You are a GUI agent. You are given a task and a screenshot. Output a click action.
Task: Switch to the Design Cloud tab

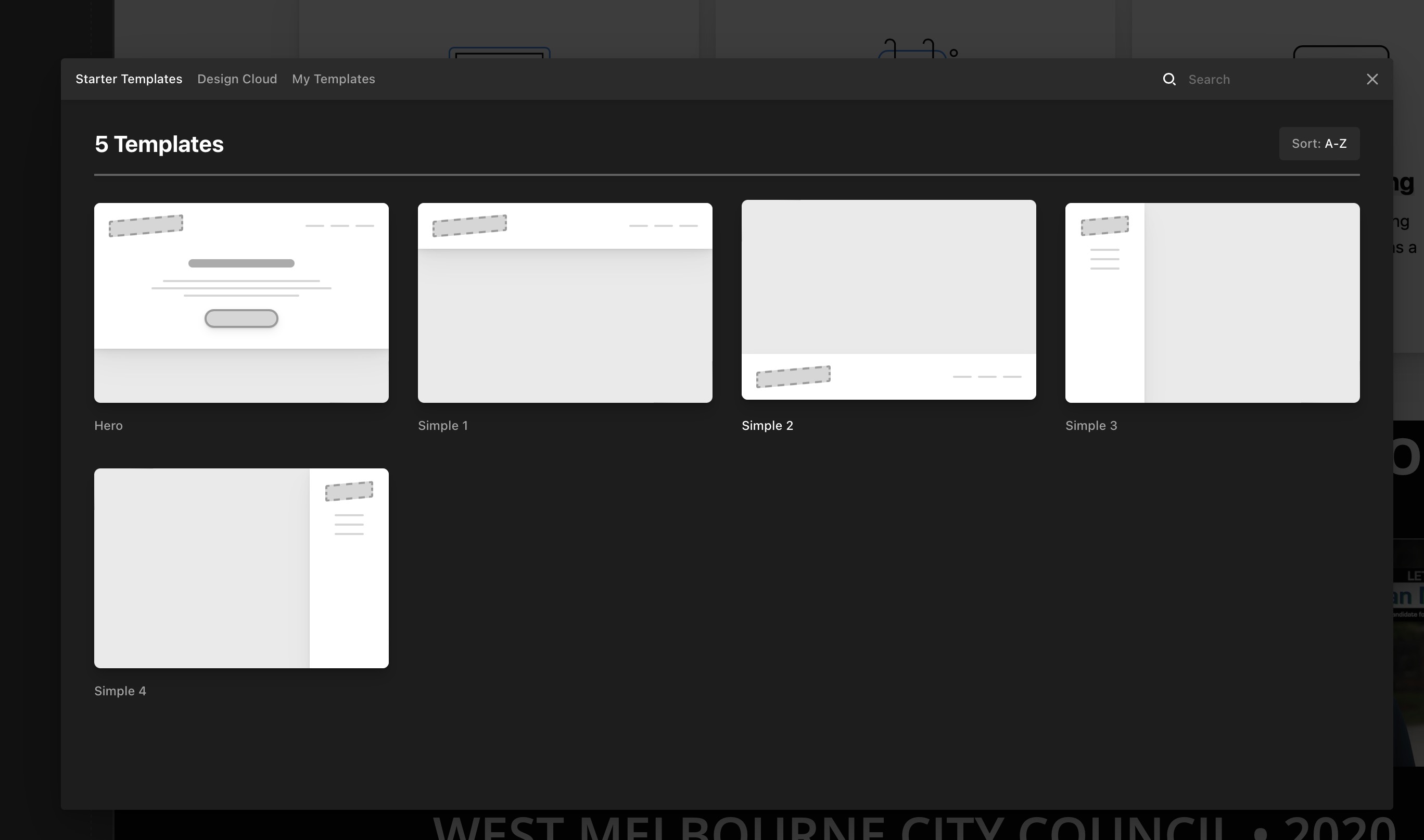click(x=237, y=79)
